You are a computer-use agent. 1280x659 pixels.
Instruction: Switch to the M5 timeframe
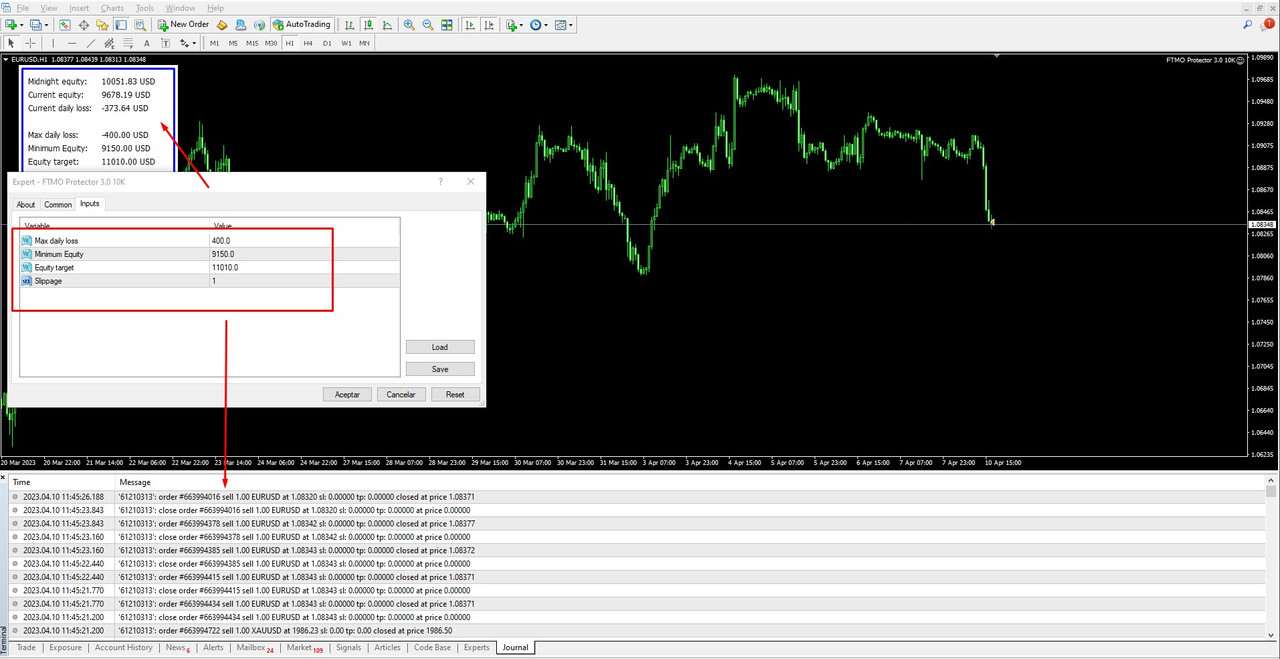coord(233,43)
